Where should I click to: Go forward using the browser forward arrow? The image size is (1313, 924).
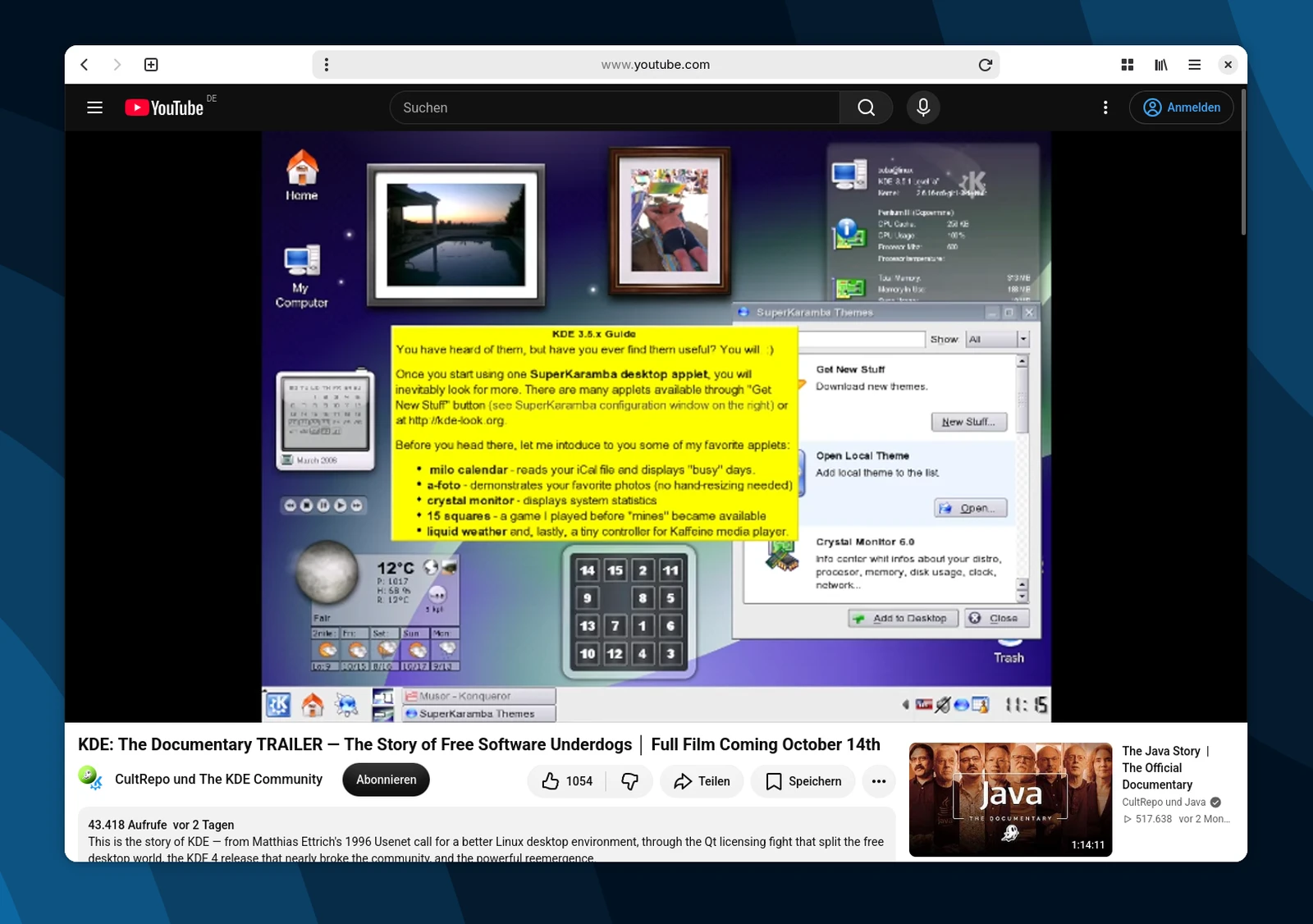pyautogui.click(x=117, y=65)
